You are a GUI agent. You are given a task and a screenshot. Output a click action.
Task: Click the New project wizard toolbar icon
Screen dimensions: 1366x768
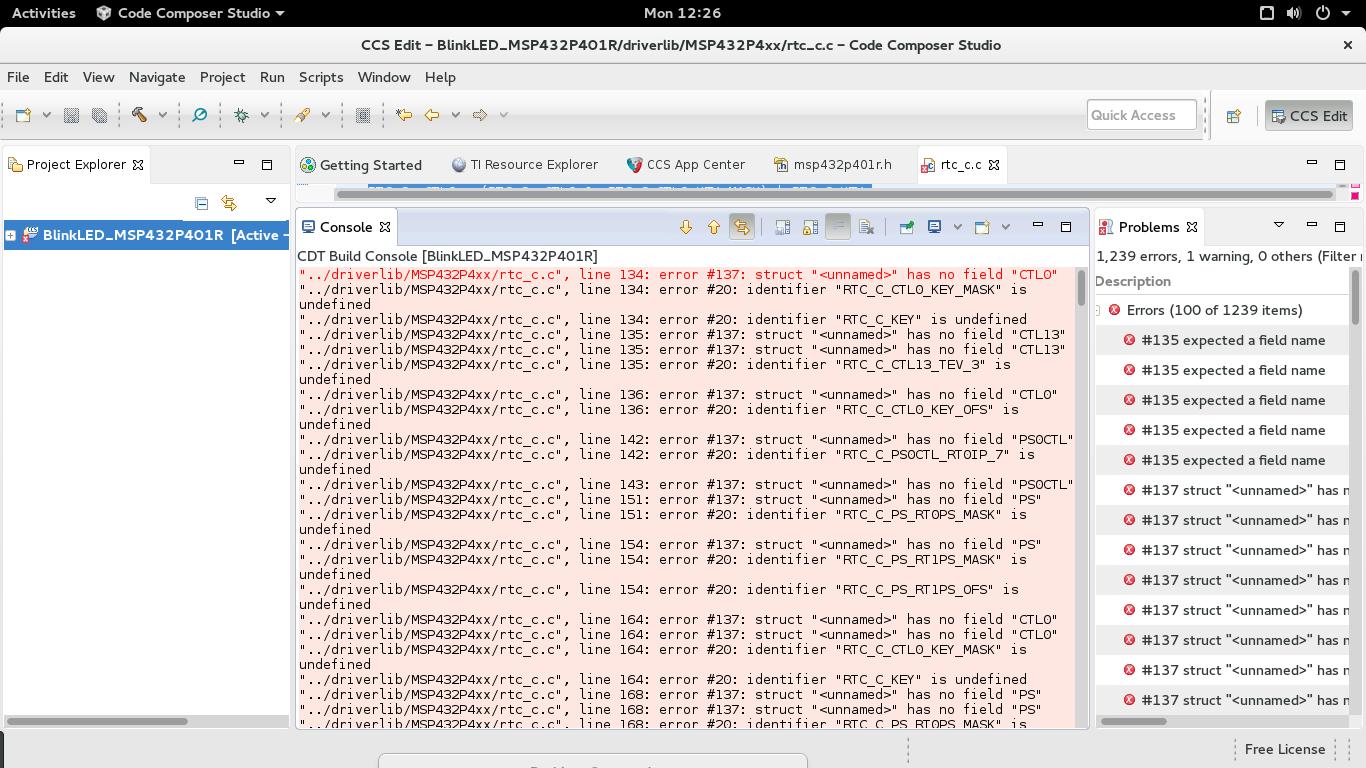[23, 115]
